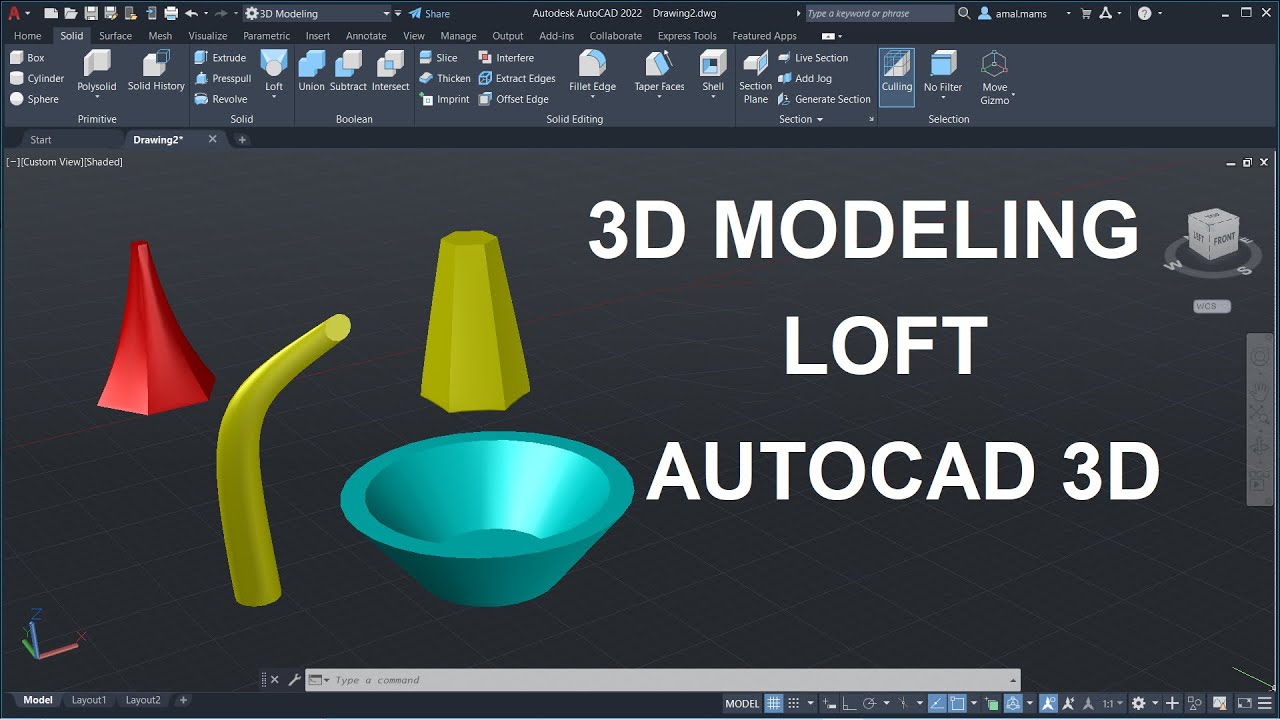Click the MODEL button in status bar

tap(742, 703)
